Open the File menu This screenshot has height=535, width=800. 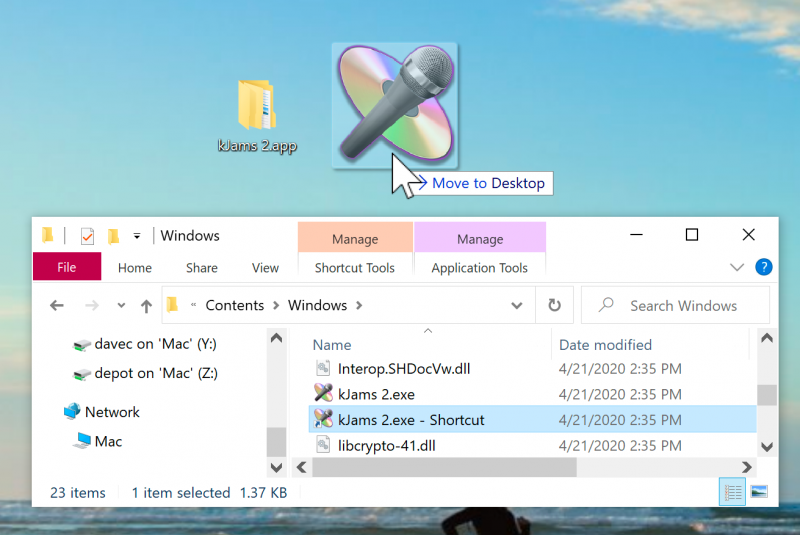67,267
